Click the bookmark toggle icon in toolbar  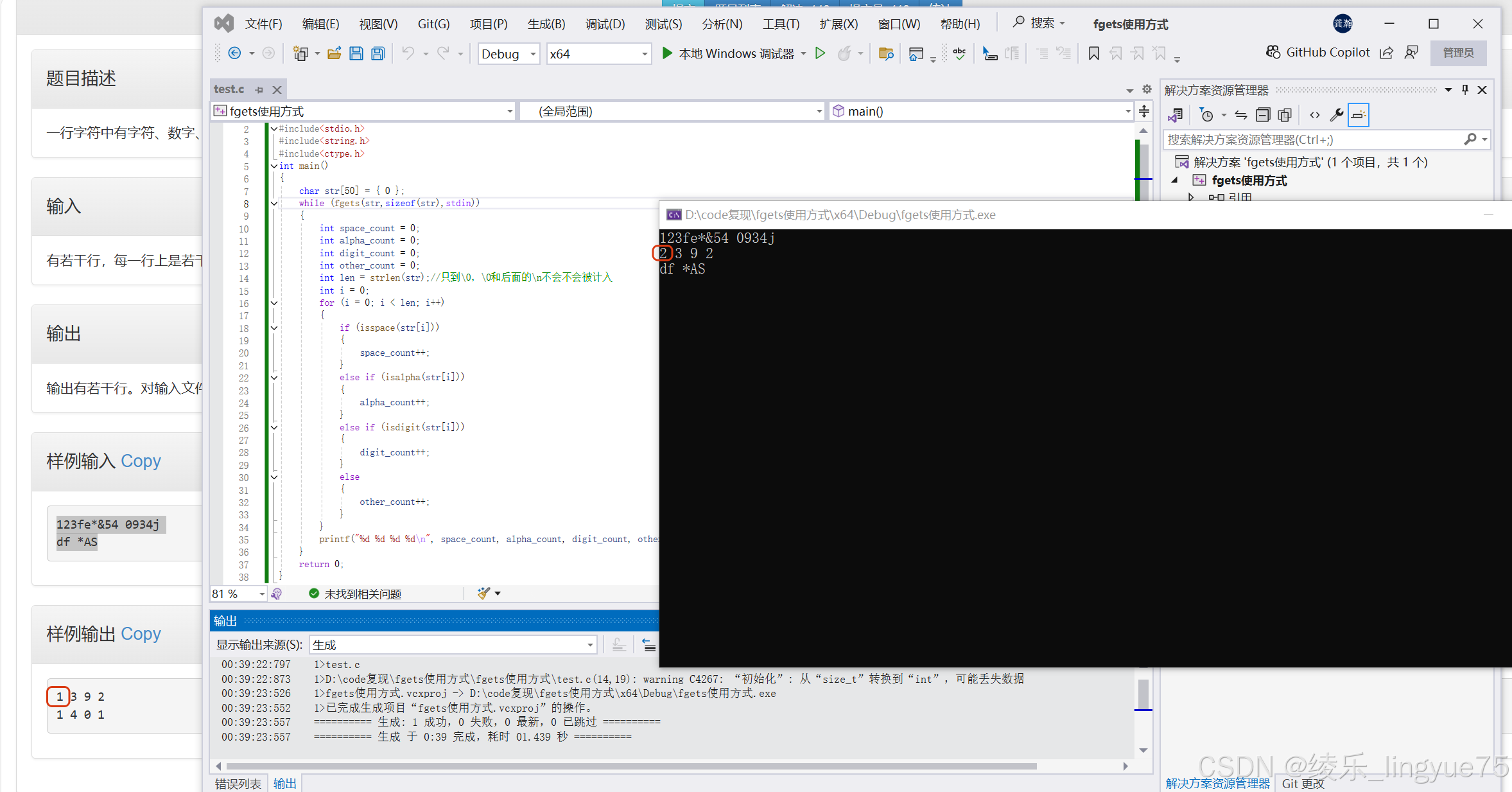pyautogui.click(x=1093, y=54)
